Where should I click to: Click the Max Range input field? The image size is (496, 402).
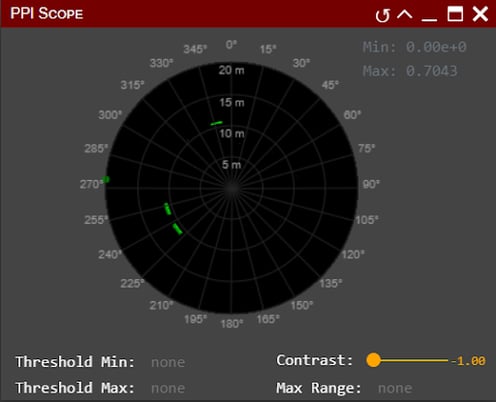[x=395, y=388]
